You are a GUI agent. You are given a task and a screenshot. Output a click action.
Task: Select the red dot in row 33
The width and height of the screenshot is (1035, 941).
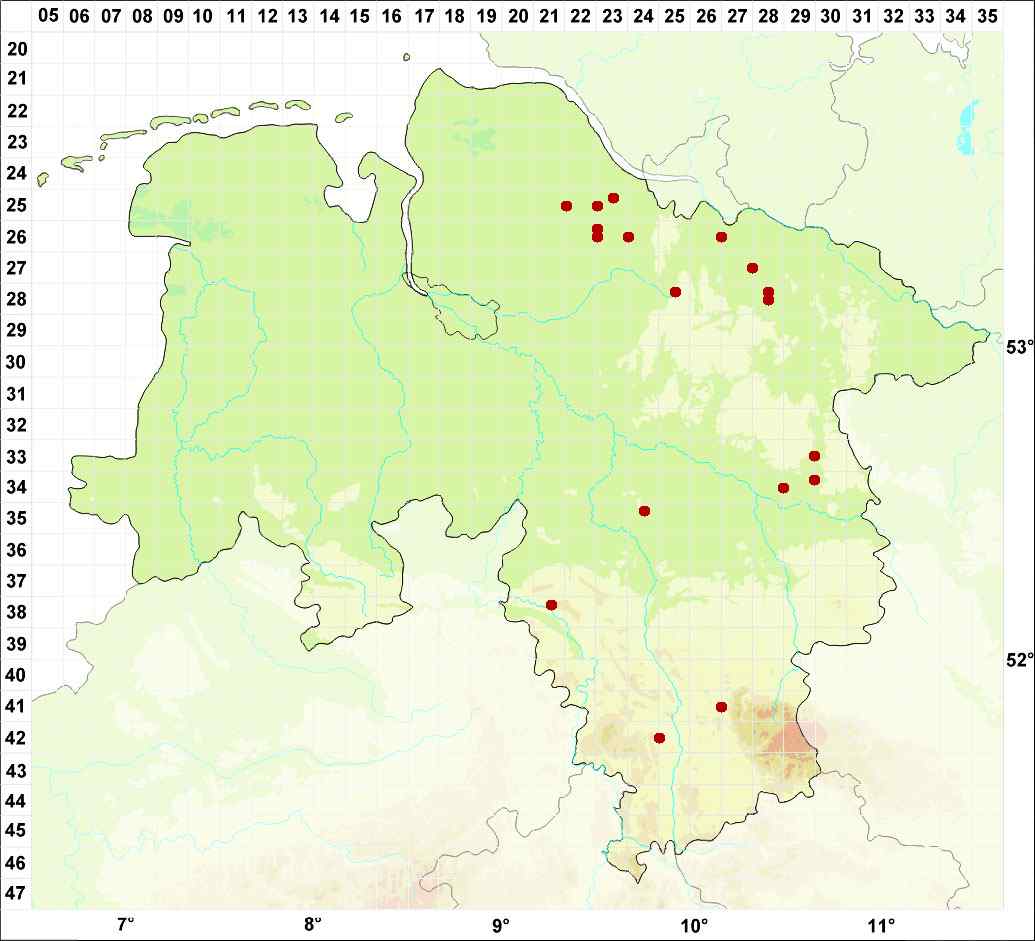tap(815, 456)
